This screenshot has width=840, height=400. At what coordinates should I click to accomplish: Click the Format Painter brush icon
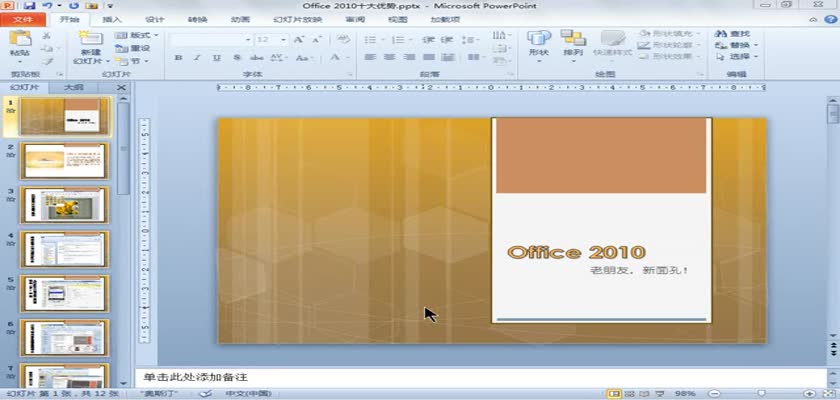47,61
